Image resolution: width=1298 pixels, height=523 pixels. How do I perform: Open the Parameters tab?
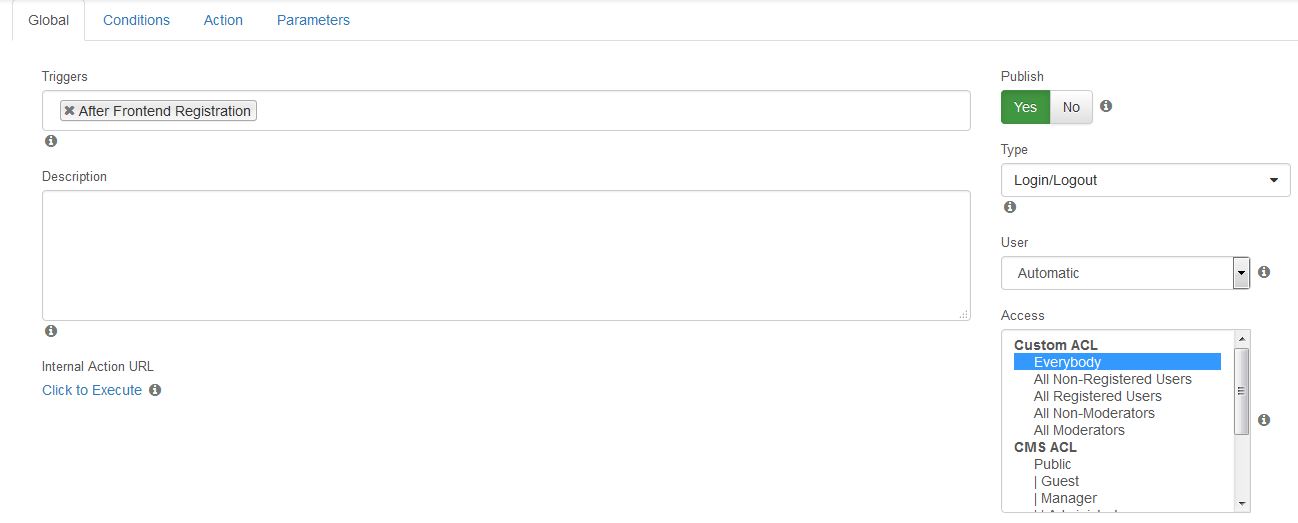click(x=313, y=20)
